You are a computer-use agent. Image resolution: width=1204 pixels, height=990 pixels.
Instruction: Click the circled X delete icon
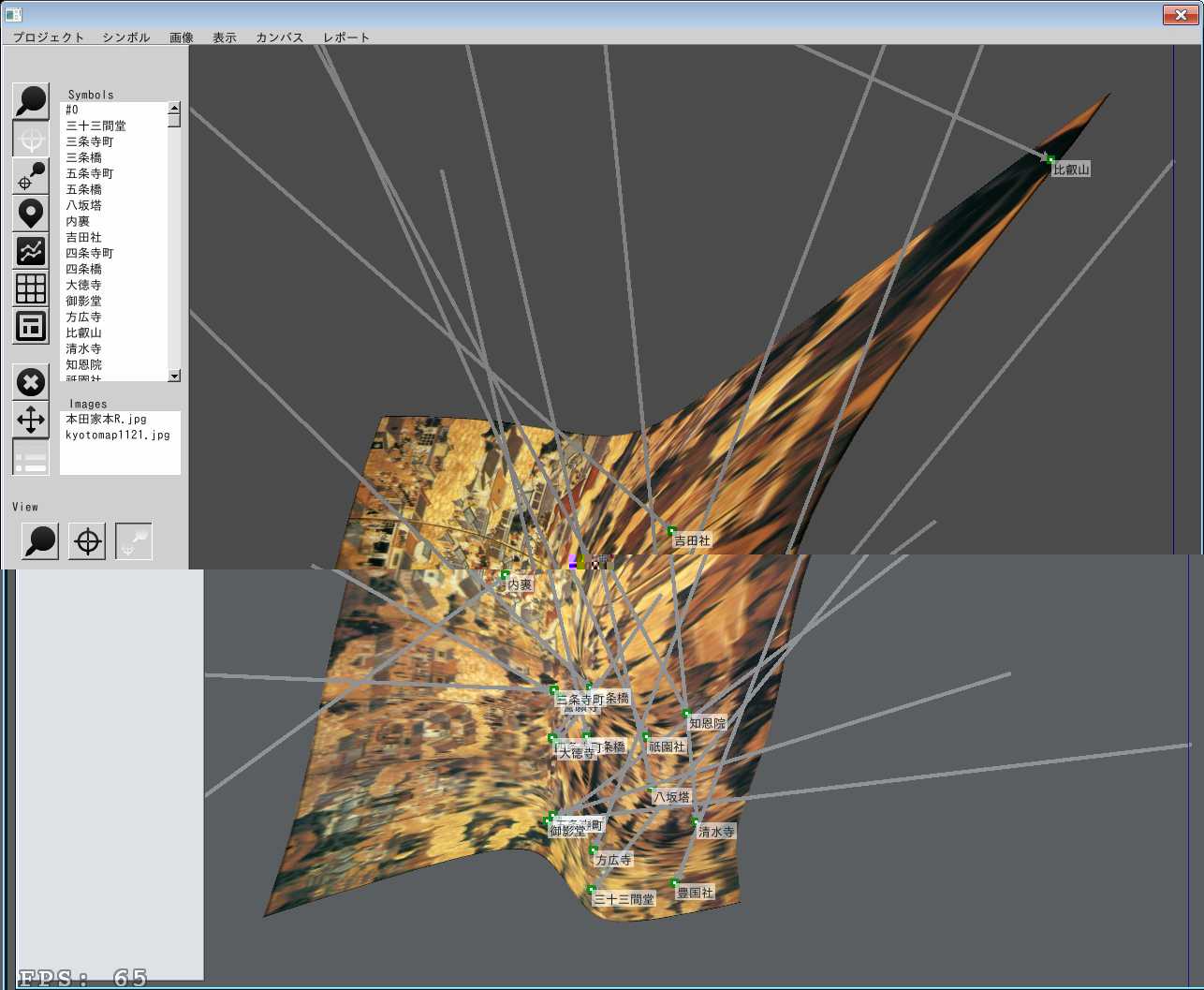pyautogui.click(x=31, y=382)
